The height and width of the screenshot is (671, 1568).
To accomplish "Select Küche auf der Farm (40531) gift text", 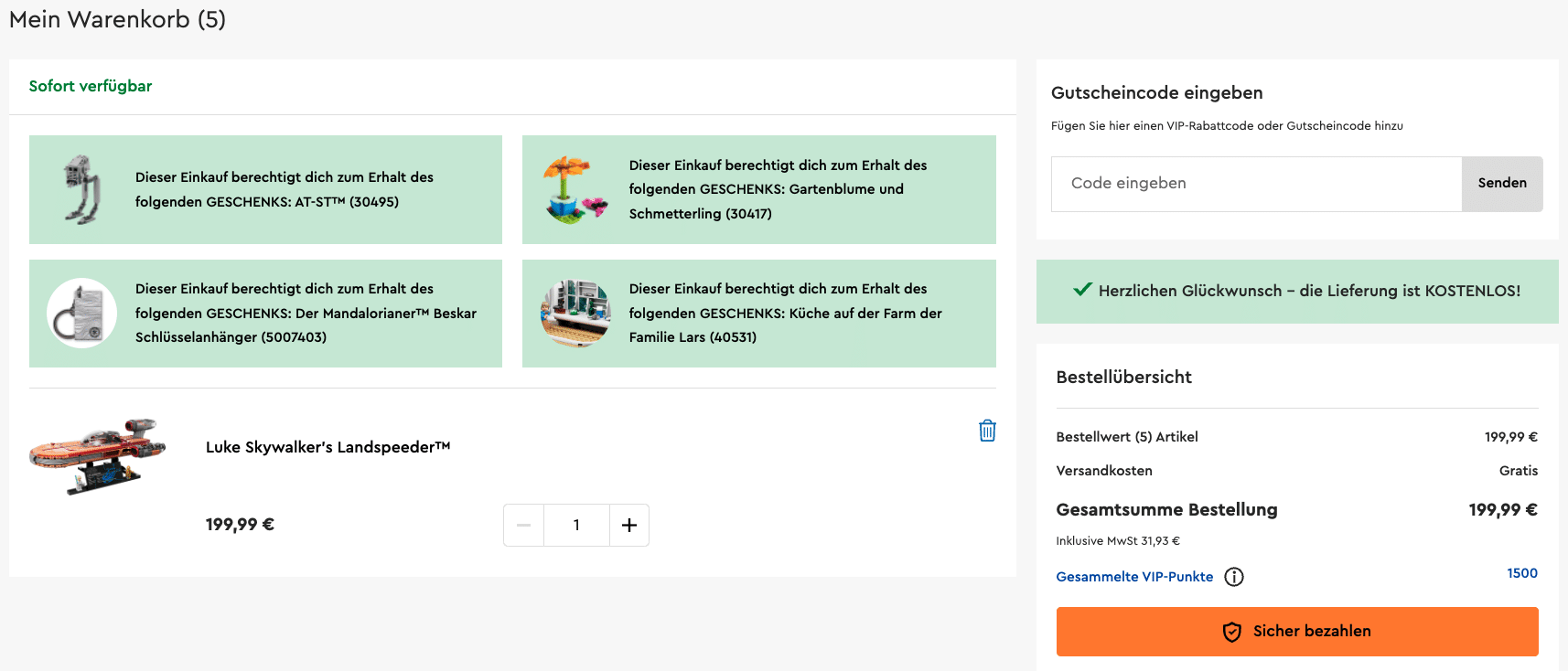I will point(785,313).
